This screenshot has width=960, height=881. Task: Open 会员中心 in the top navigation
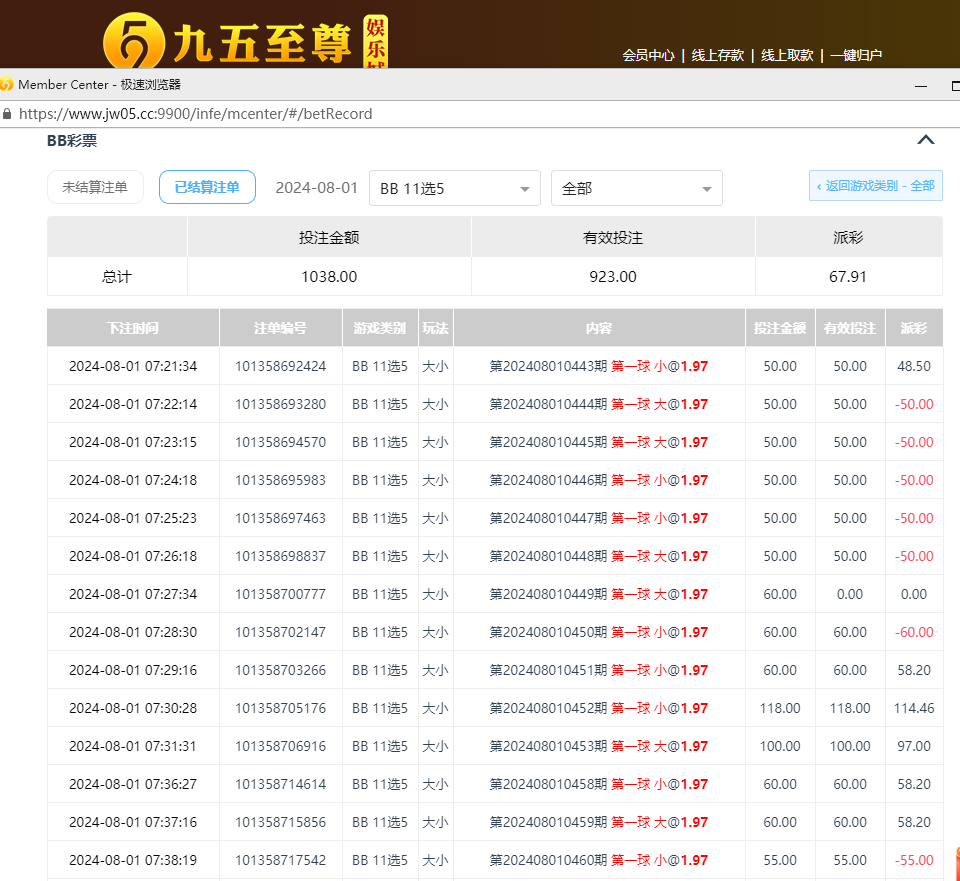[x=648, y=56]
